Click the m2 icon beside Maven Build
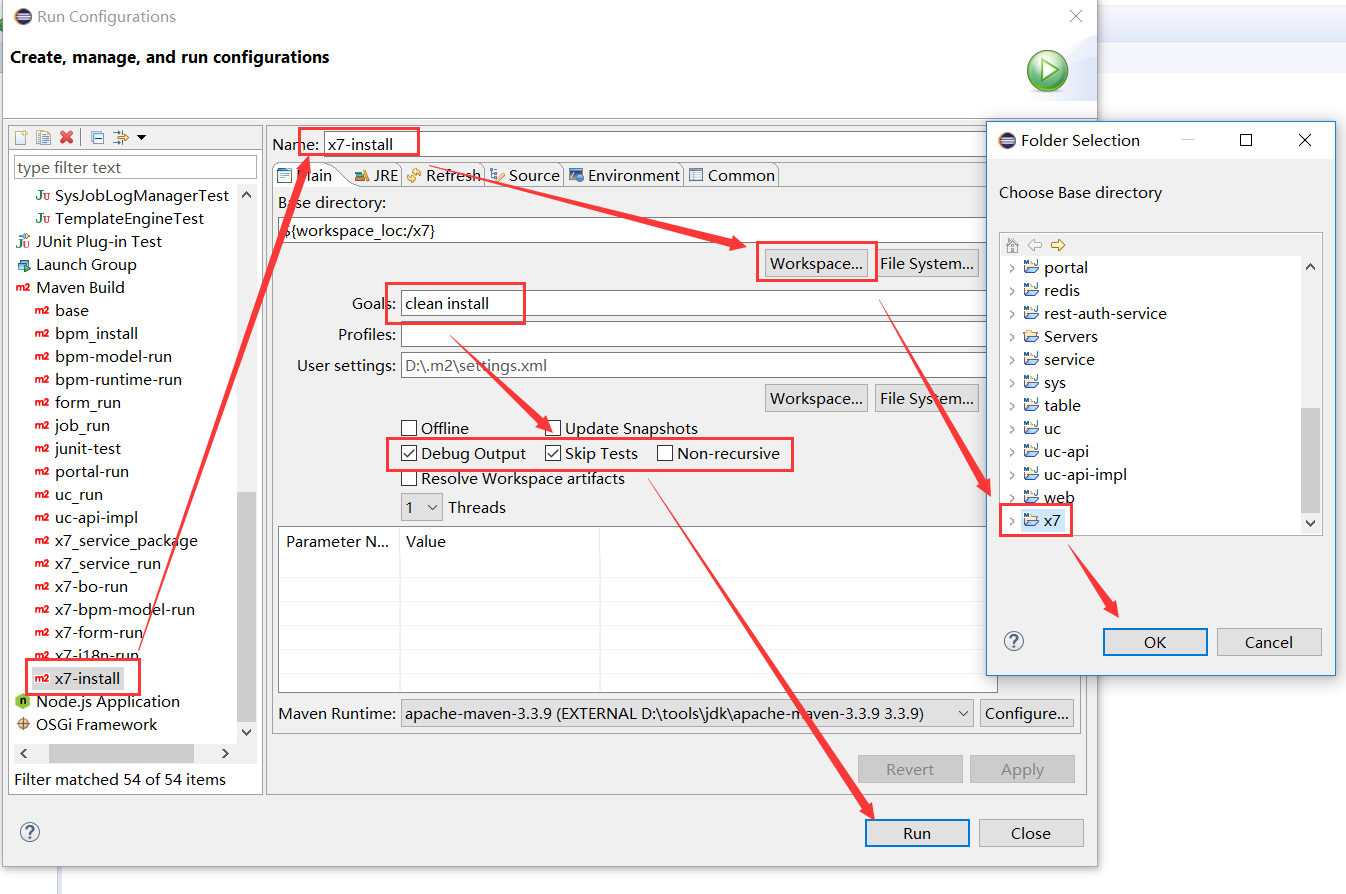1346x894 pixels. 23,287
